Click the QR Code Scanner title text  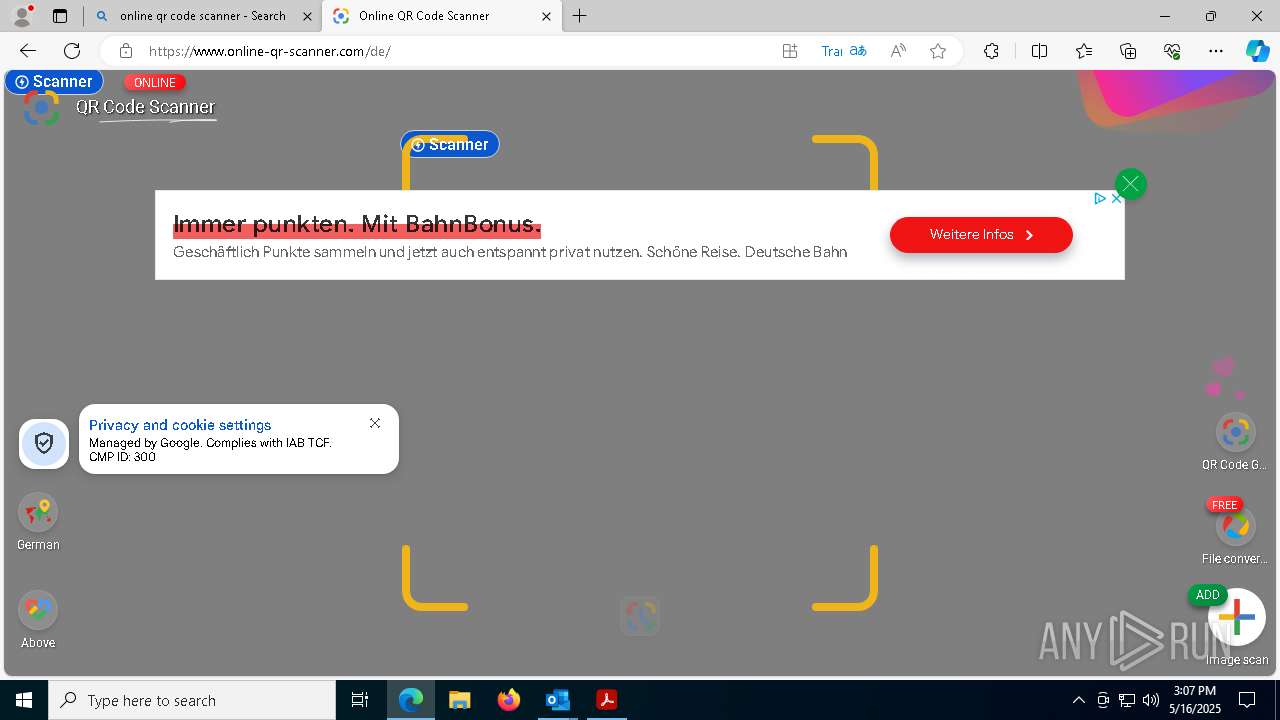[x=145, y=107]
